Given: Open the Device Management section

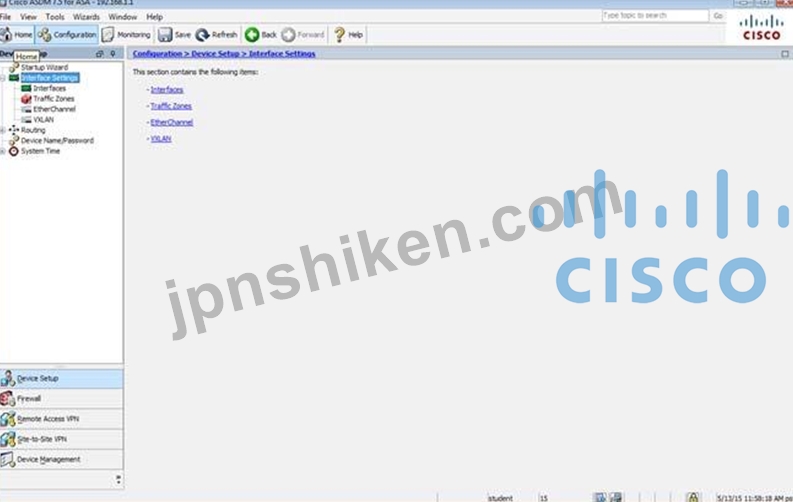Looking at the screenshot, I should (61, 460).
